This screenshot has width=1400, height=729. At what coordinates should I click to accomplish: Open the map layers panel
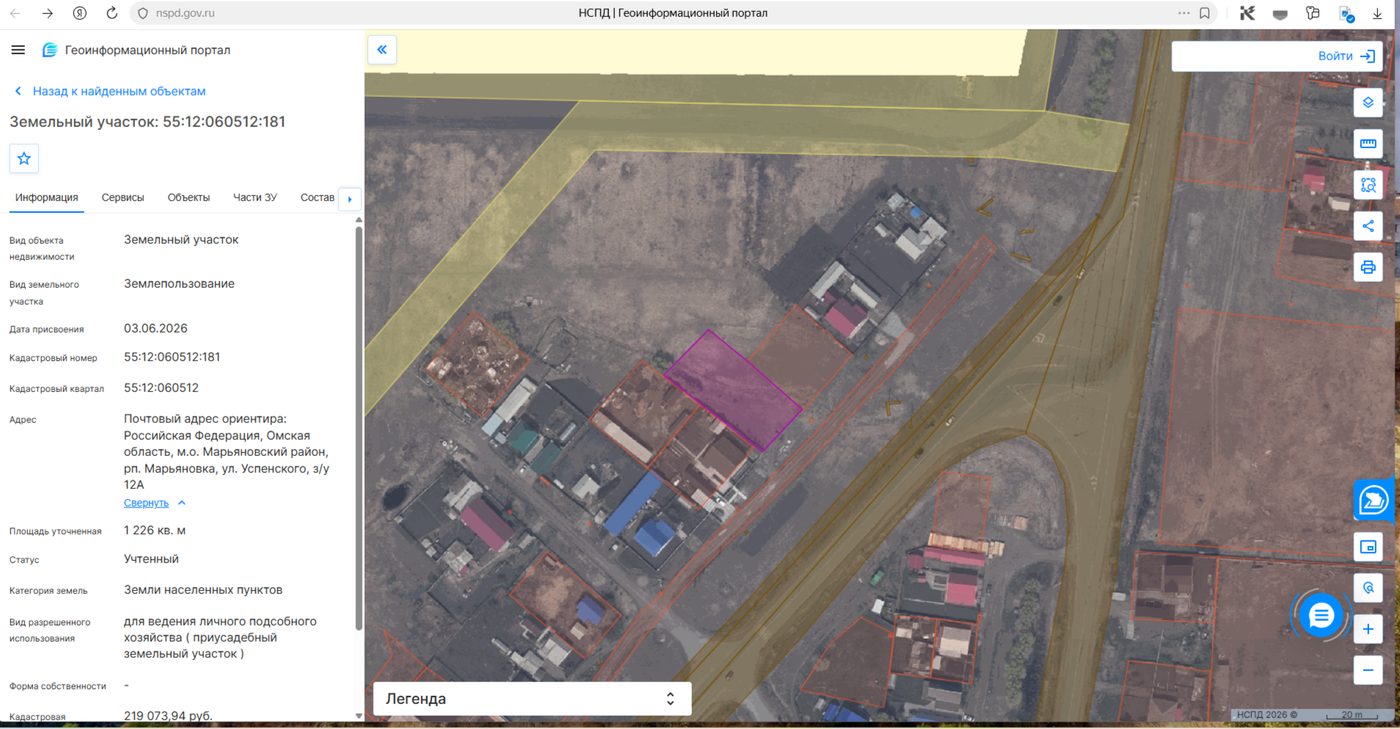(1368, 103)
